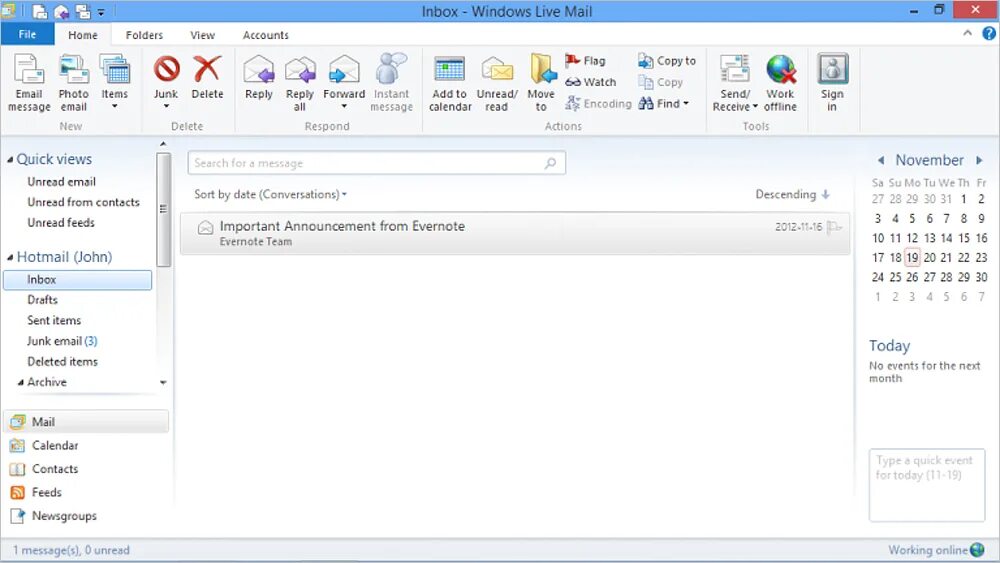The width and height of the screenshot is (1000, 563).
Task: Delete the selected message
Action: (x=207, y=78)
